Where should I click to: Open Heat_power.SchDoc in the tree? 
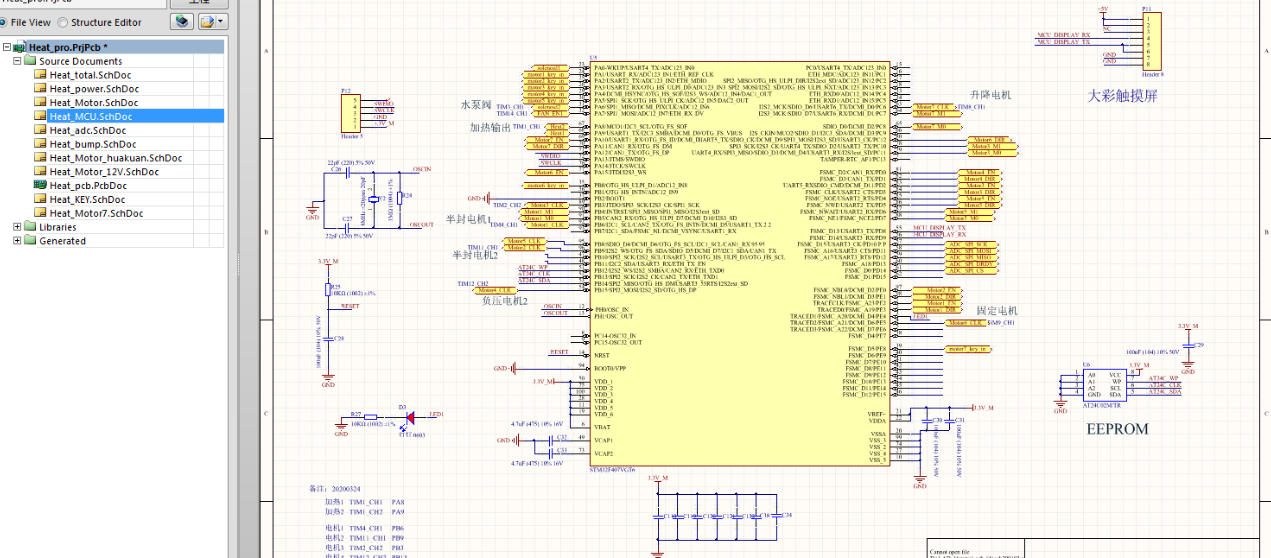tap(94, 89)
